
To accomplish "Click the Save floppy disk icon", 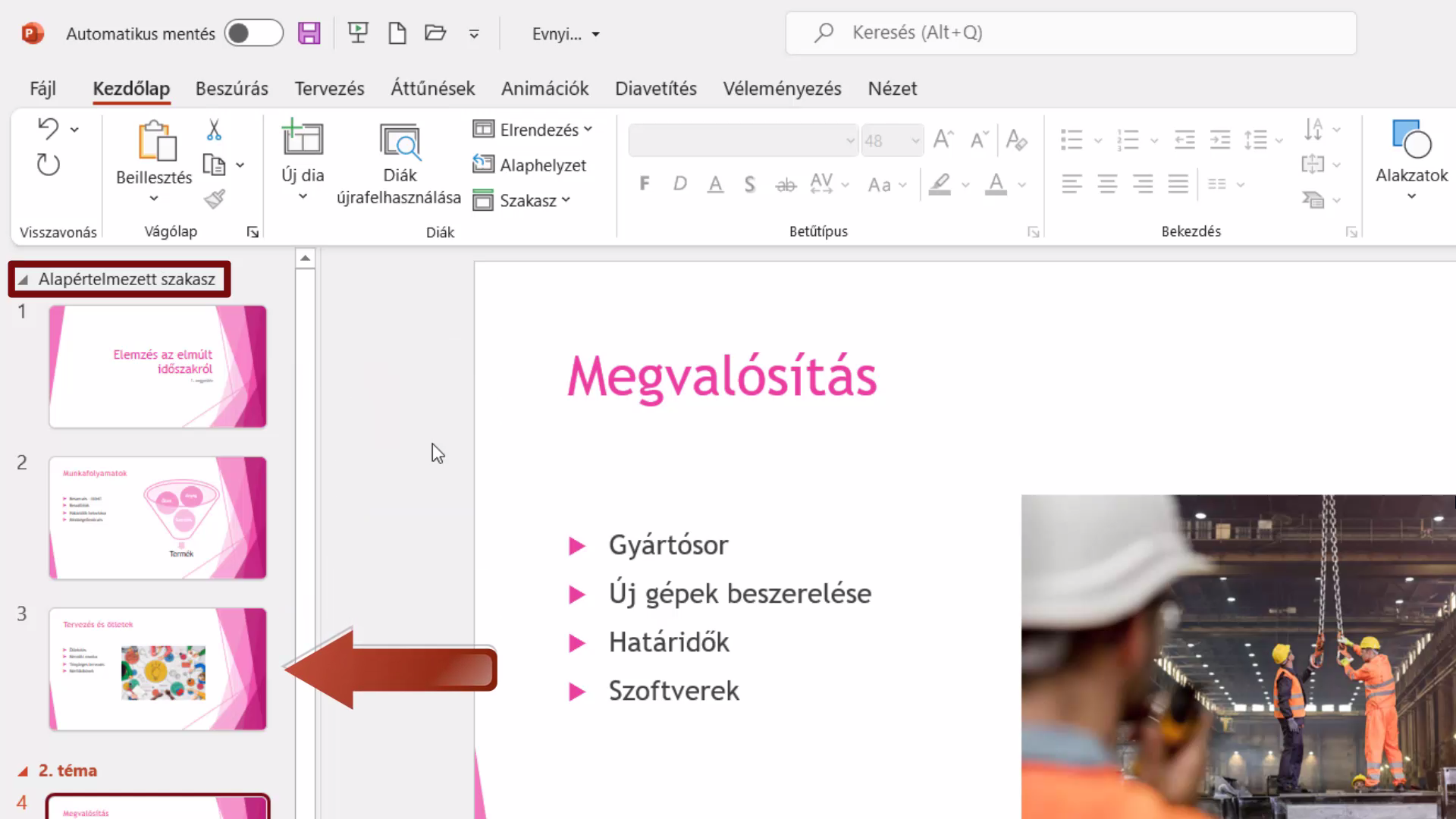I will point(309,33).
